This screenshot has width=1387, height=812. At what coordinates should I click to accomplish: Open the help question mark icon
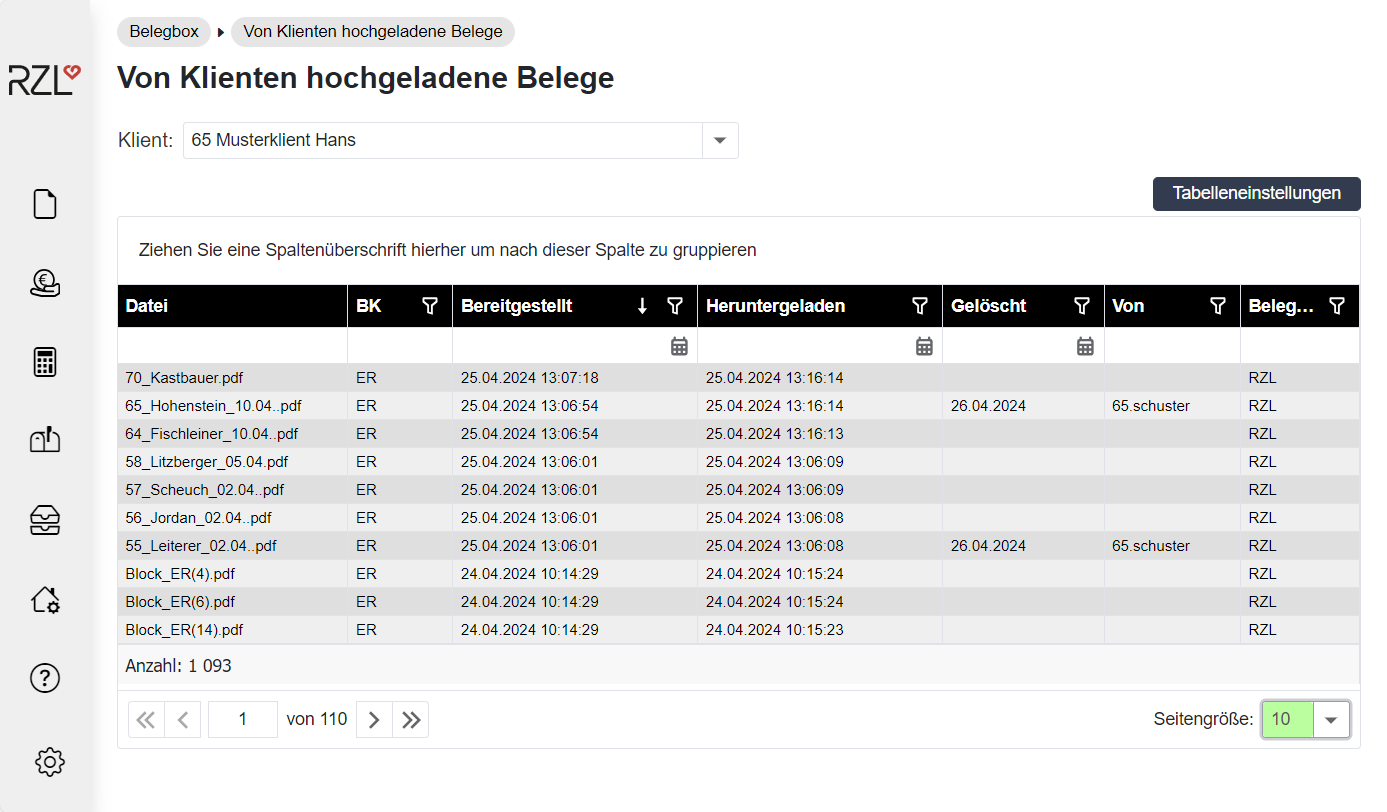pos(46,678)
